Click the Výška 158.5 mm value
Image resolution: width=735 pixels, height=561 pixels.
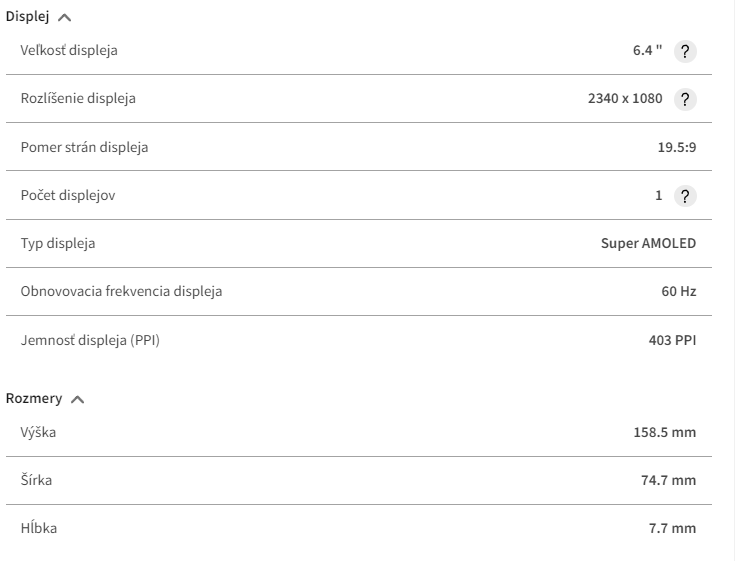[x=665, y=432]
